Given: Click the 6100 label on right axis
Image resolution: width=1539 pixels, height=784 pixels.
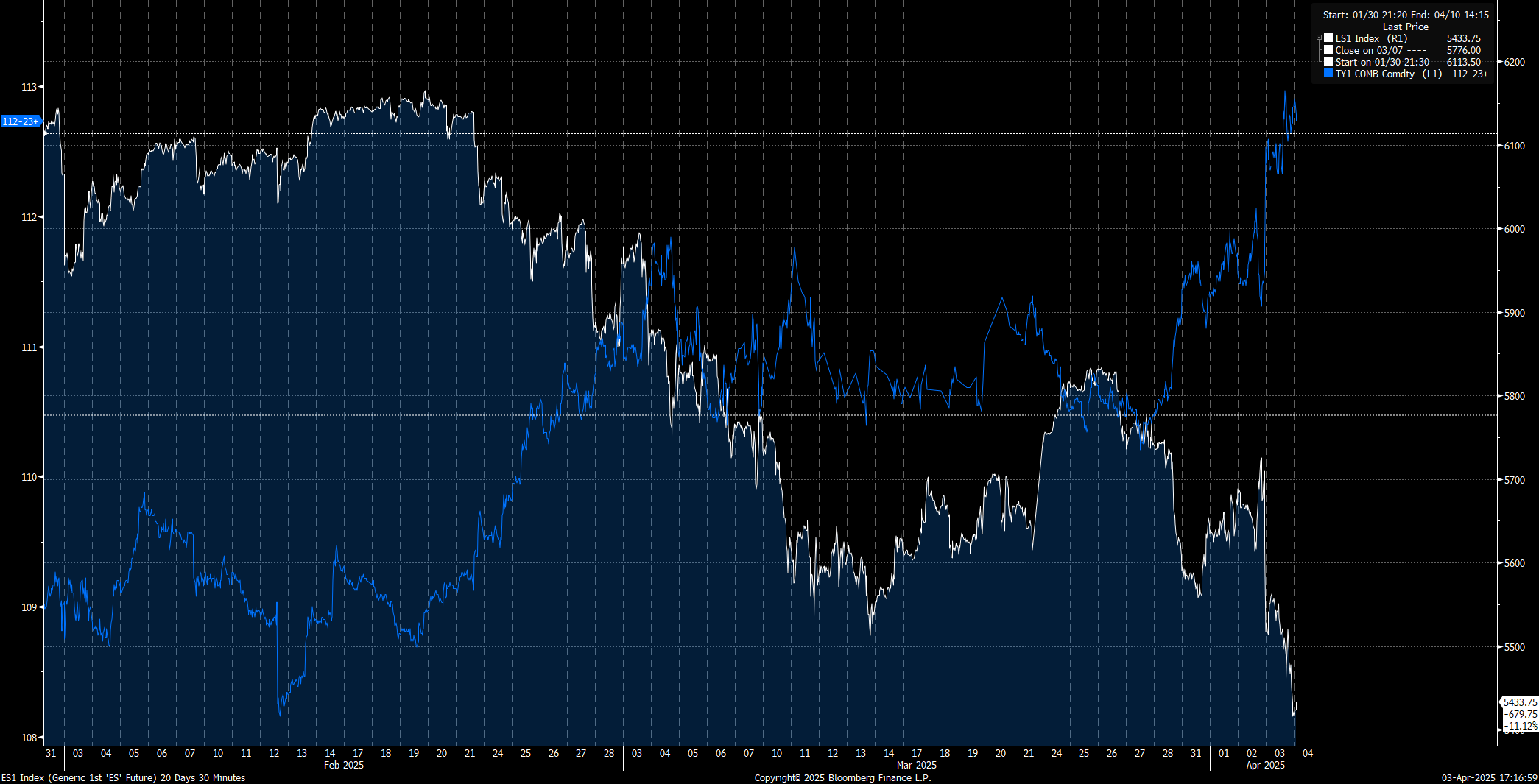Looking at the screenshot, I should point(1515,146).
